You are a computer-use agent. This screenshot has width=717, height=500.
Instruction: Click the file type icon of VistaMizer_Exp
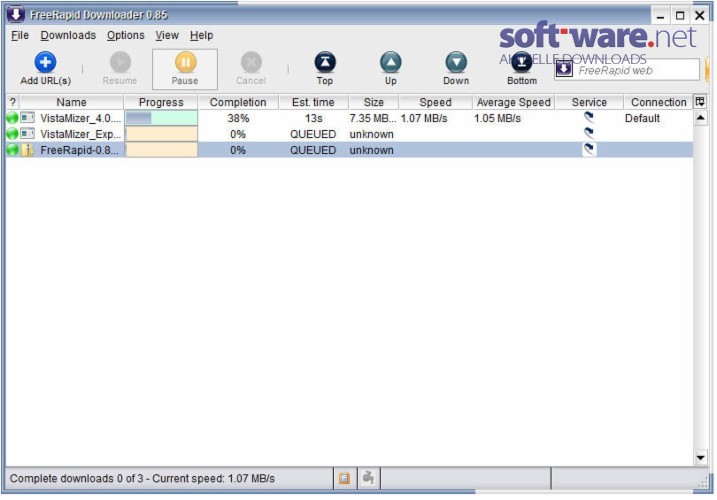[27, 134]
